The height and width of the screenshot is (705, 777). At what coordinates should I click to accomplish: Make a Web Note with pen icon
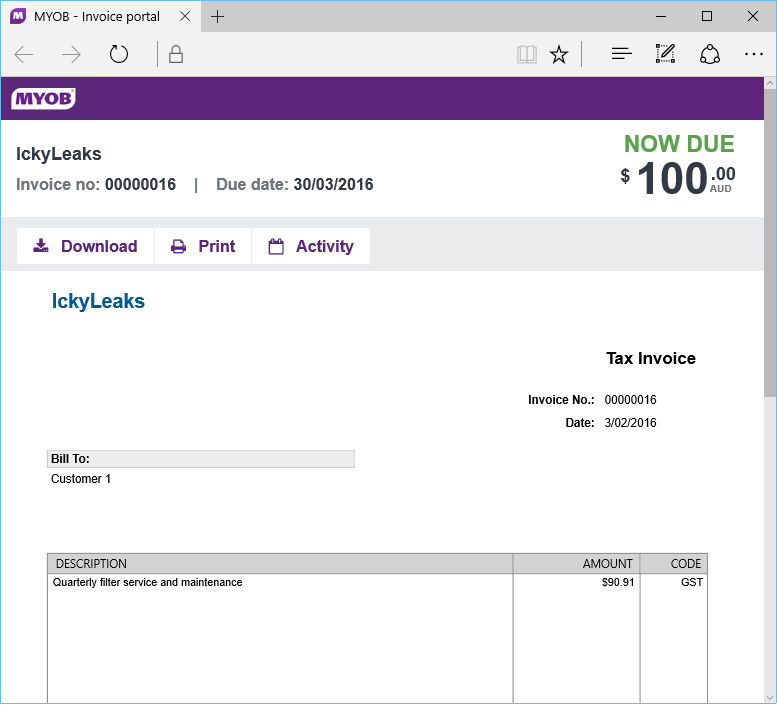point(665,55)
